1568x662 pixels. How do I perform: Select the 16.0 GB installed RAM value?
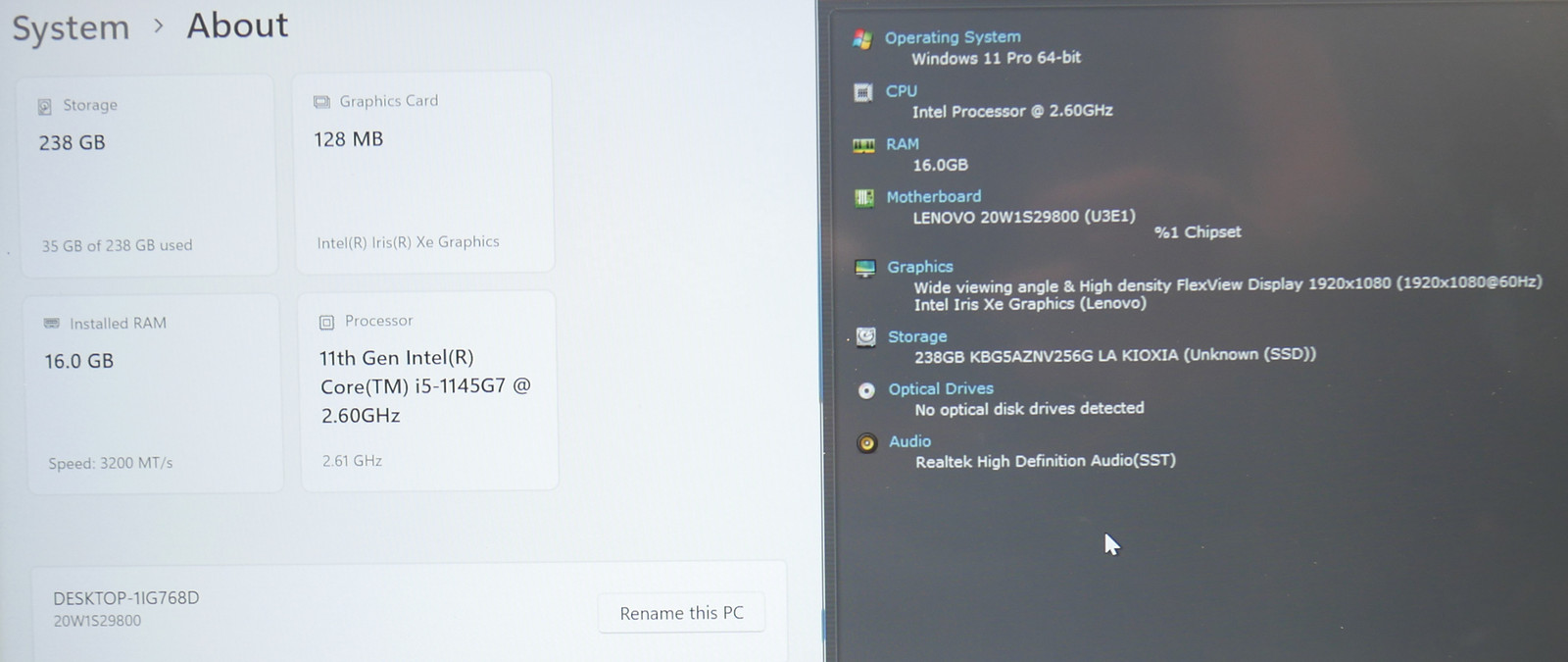point(78,361)
